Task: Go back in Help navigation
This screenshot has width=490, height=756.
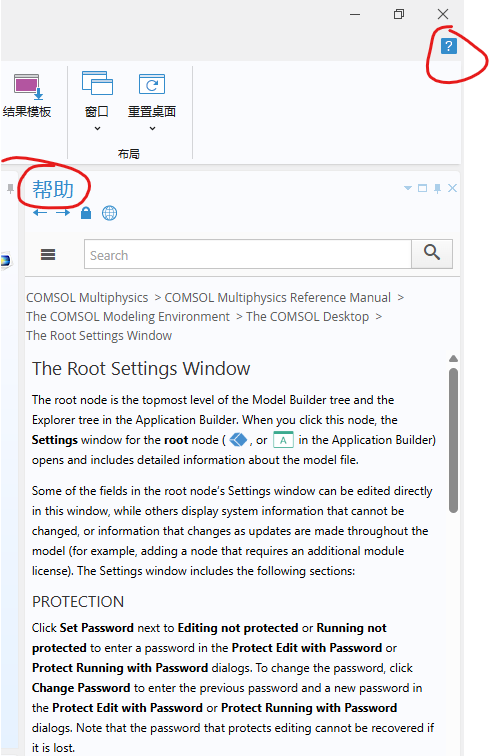Action: [x=40, y=213]
